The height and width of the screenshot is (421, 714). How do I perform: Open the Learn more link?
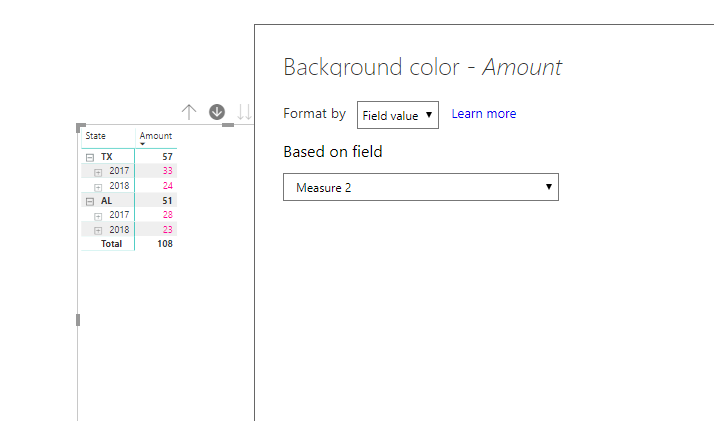click(484, 113)
